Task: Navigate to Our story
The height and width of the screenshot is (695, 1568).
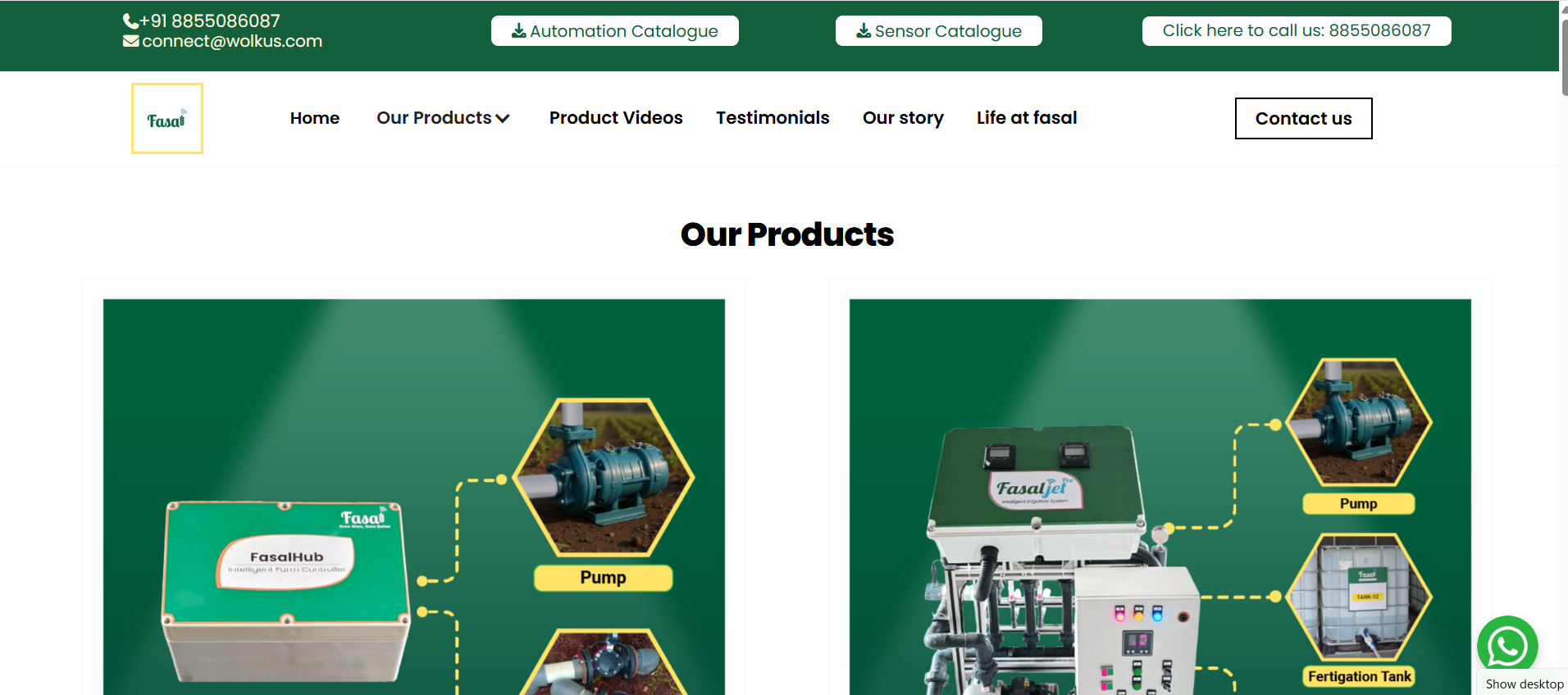Action: (903, 118)
